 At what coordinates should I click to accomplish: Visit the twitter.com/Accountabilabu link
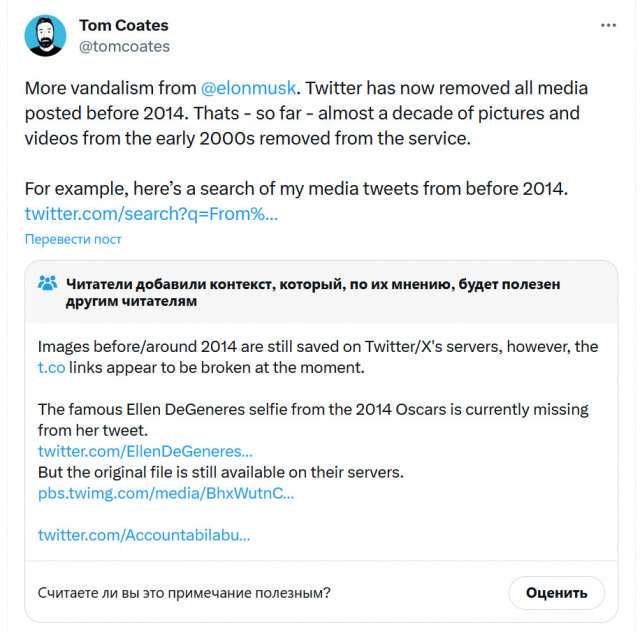coord(144,534)
